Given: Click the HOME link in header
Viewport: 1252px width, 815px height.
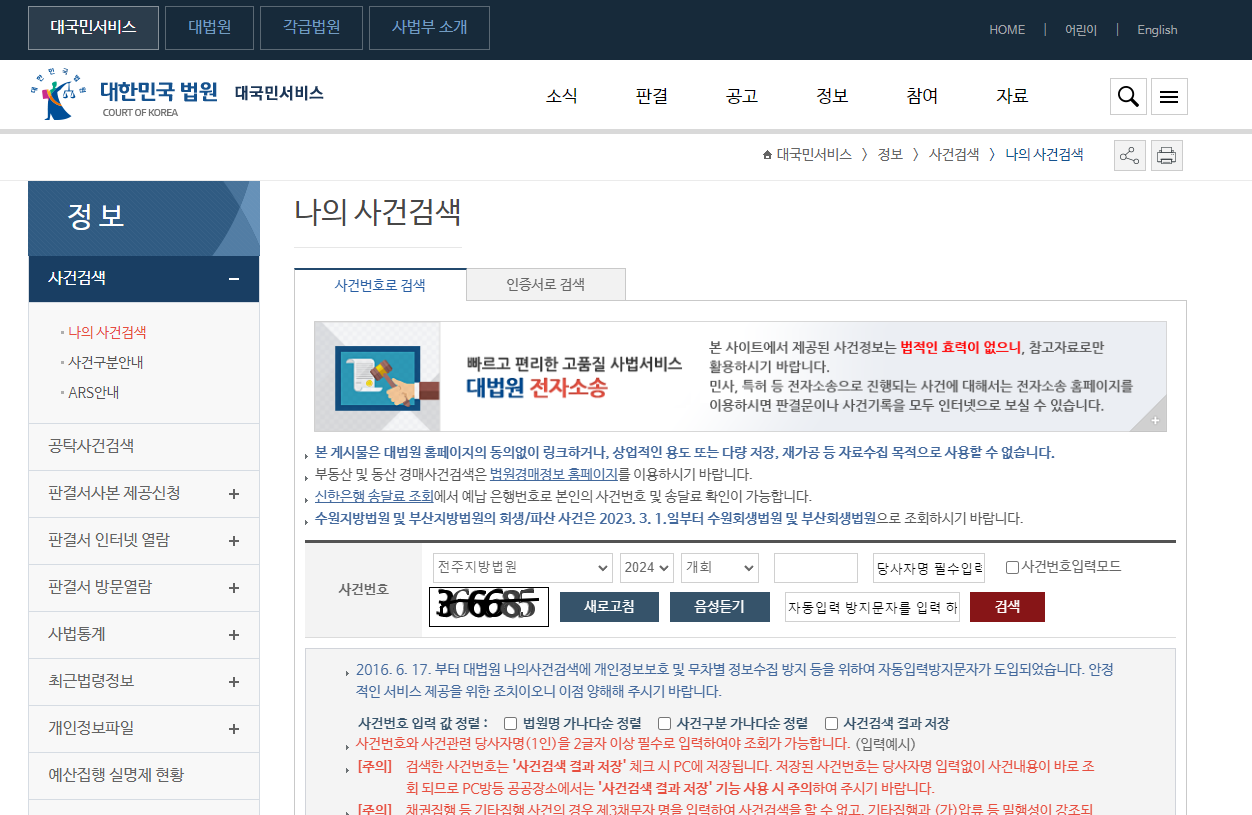Looking at the screenshot, I should tap(1007, 30).
